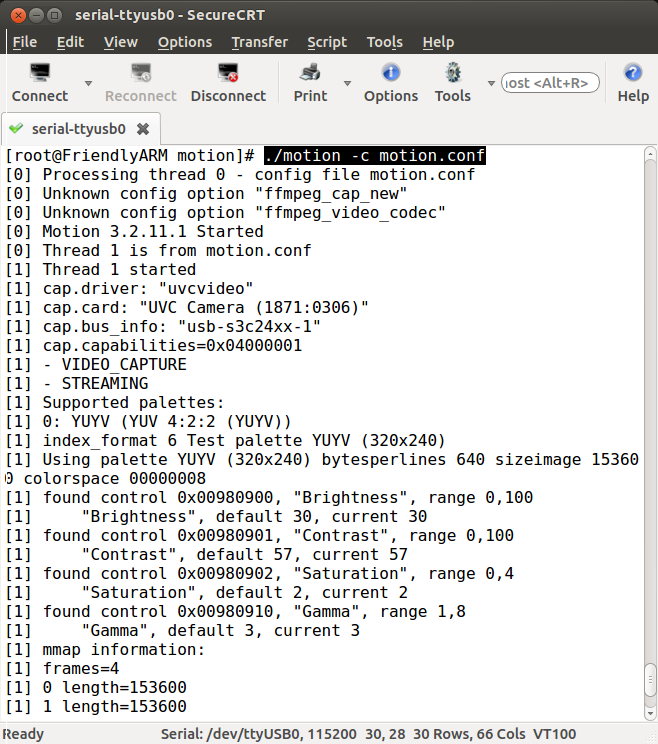This screenshot has width=658, height=744.
Task: Click the Print toolbar icon
Action: [x=310, y=73]
